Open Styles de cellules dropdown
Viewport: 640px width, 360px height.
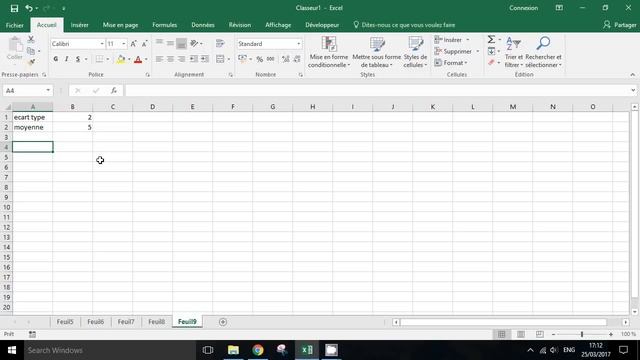(x=416, y=52)
